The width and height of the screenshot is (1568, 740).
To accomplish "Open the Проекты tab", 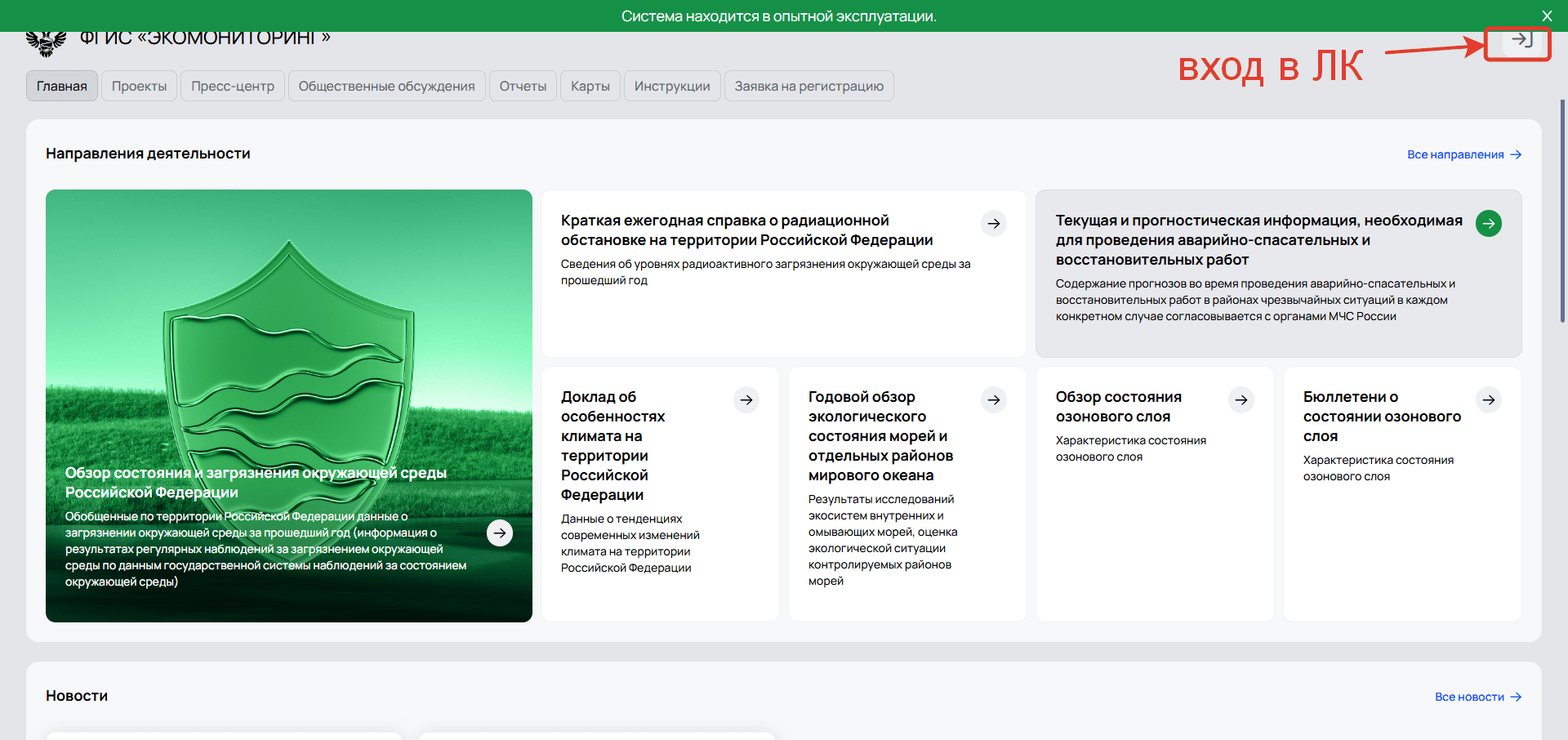I will coord(139,86).
